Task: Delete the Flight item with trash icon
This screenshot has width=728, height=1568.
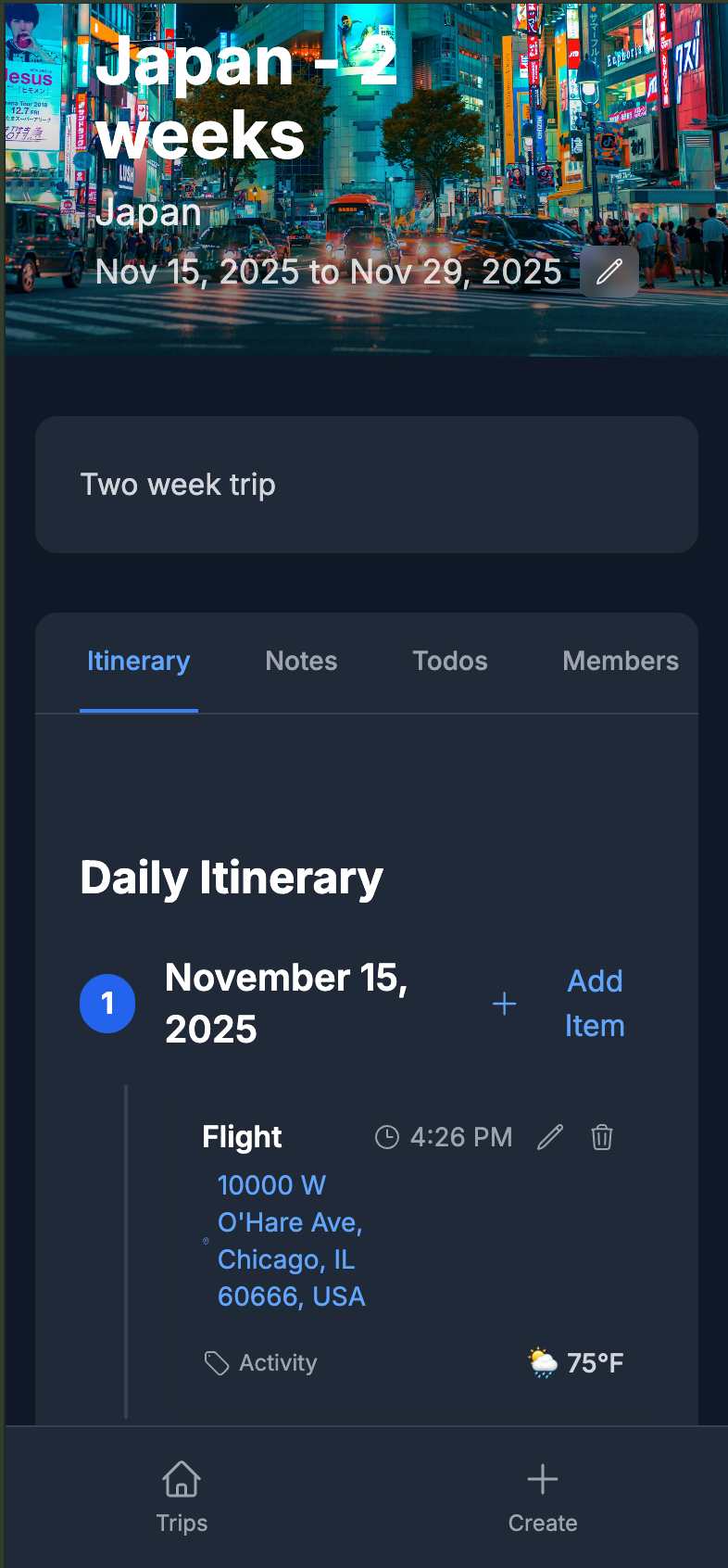Action: (602, 1137)
